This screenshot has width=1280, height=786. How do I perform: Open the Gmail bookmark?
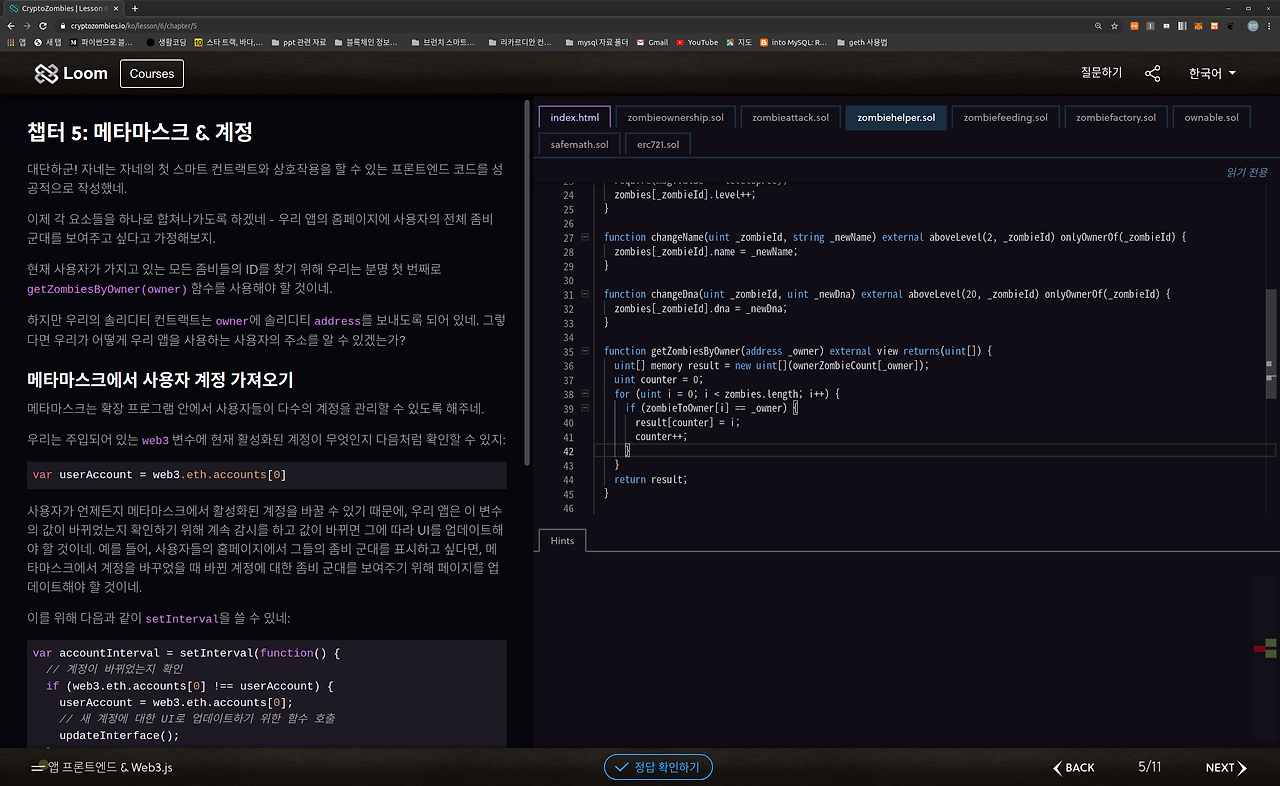(x=652, y=42)
